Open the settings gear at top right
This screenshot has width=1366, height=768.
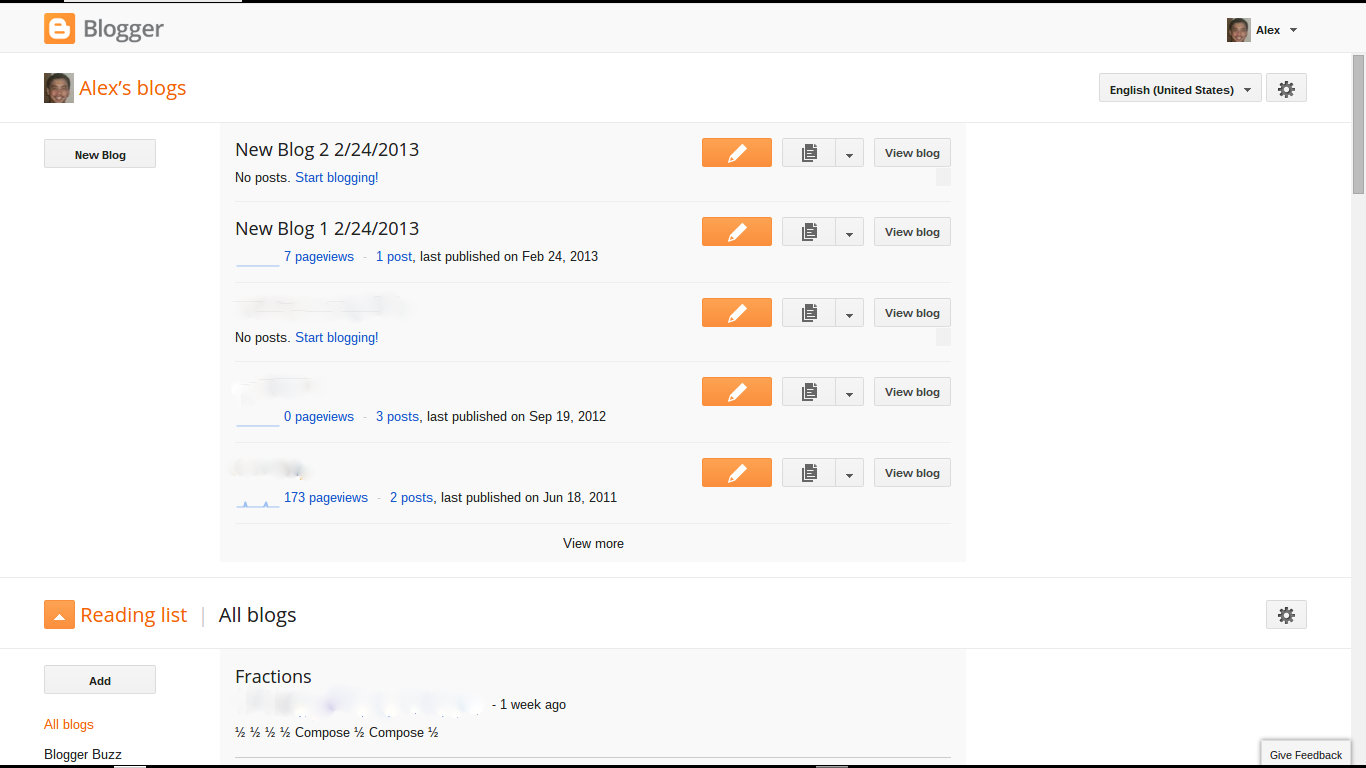[1286, 87]
